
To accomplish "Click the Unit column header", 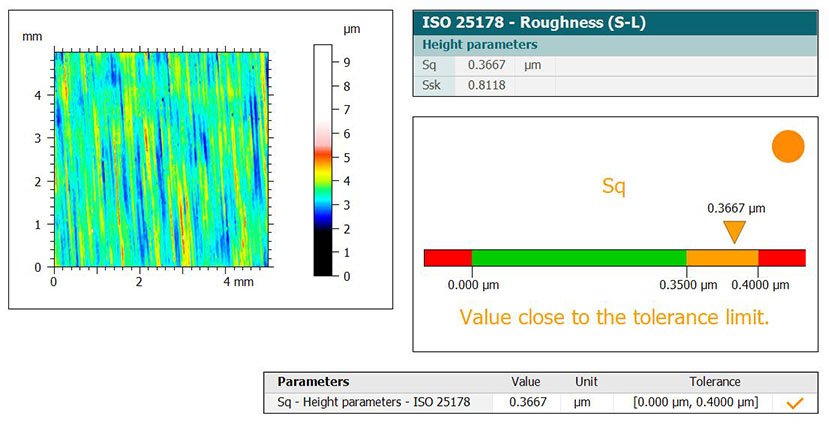I will point(586,382).
